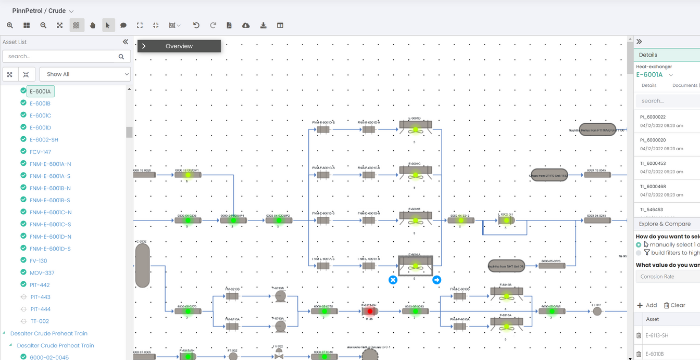The height and width of the screenshot is (360, 700).
Task: Open the Show All dropdown
Action: (85, 74)
